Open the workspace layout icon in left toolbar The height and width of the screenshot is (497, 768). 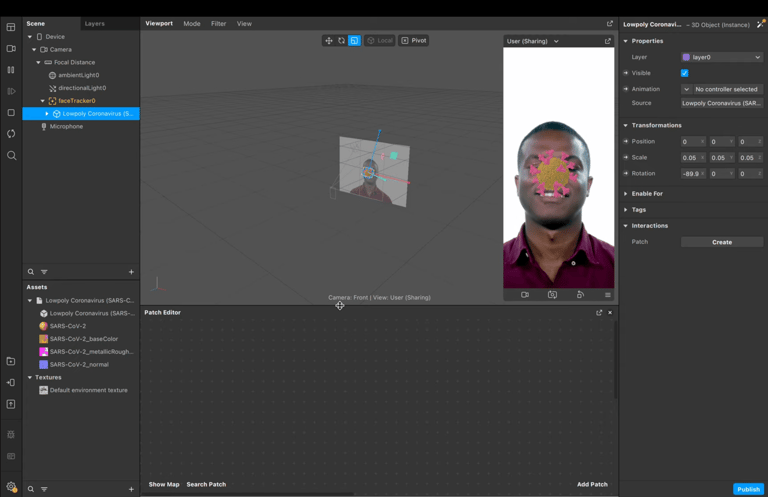11,27
